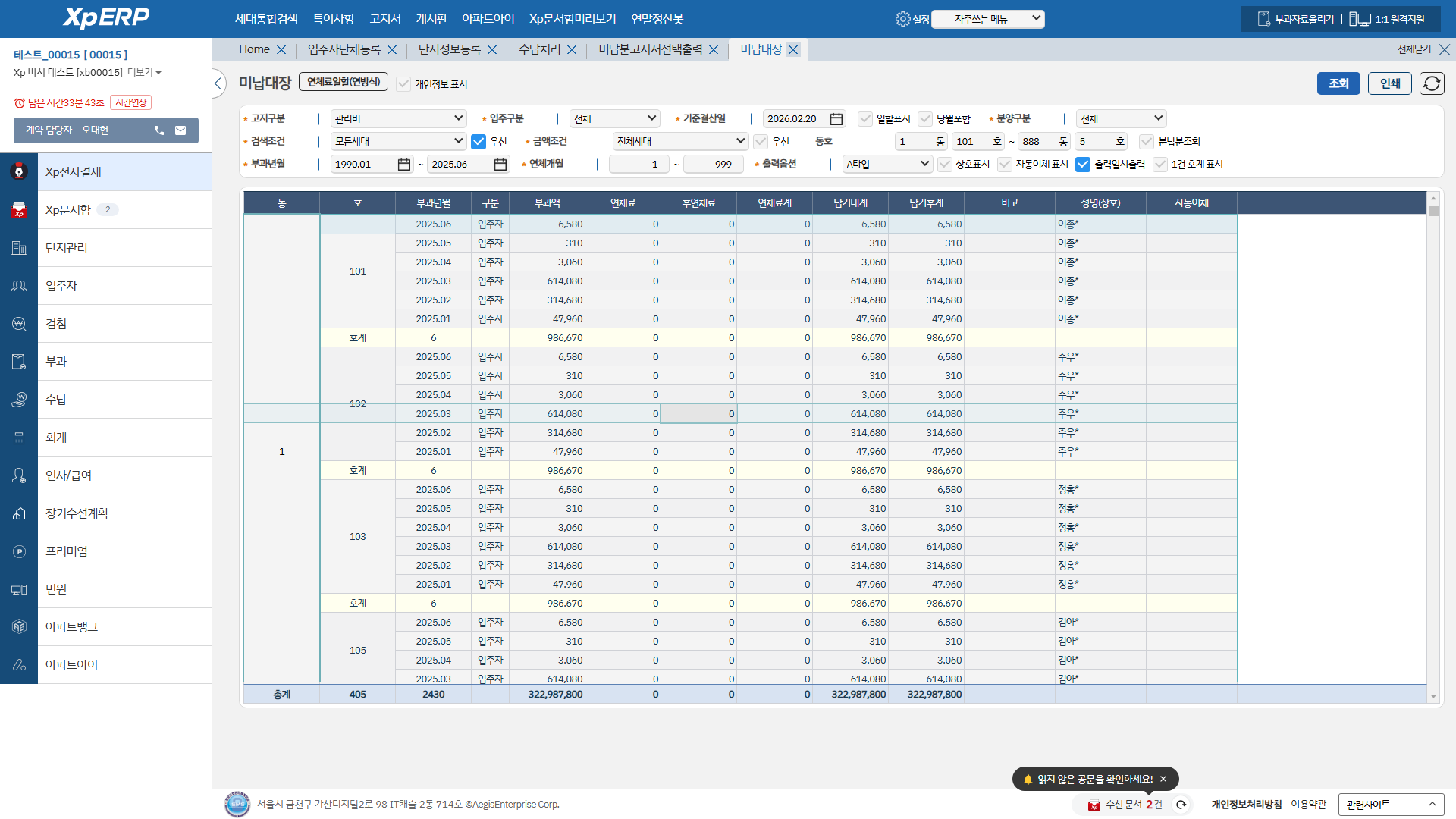Open the 출력옵션 A타입 dropdown
1456x819 pixels.
[887, 165]
